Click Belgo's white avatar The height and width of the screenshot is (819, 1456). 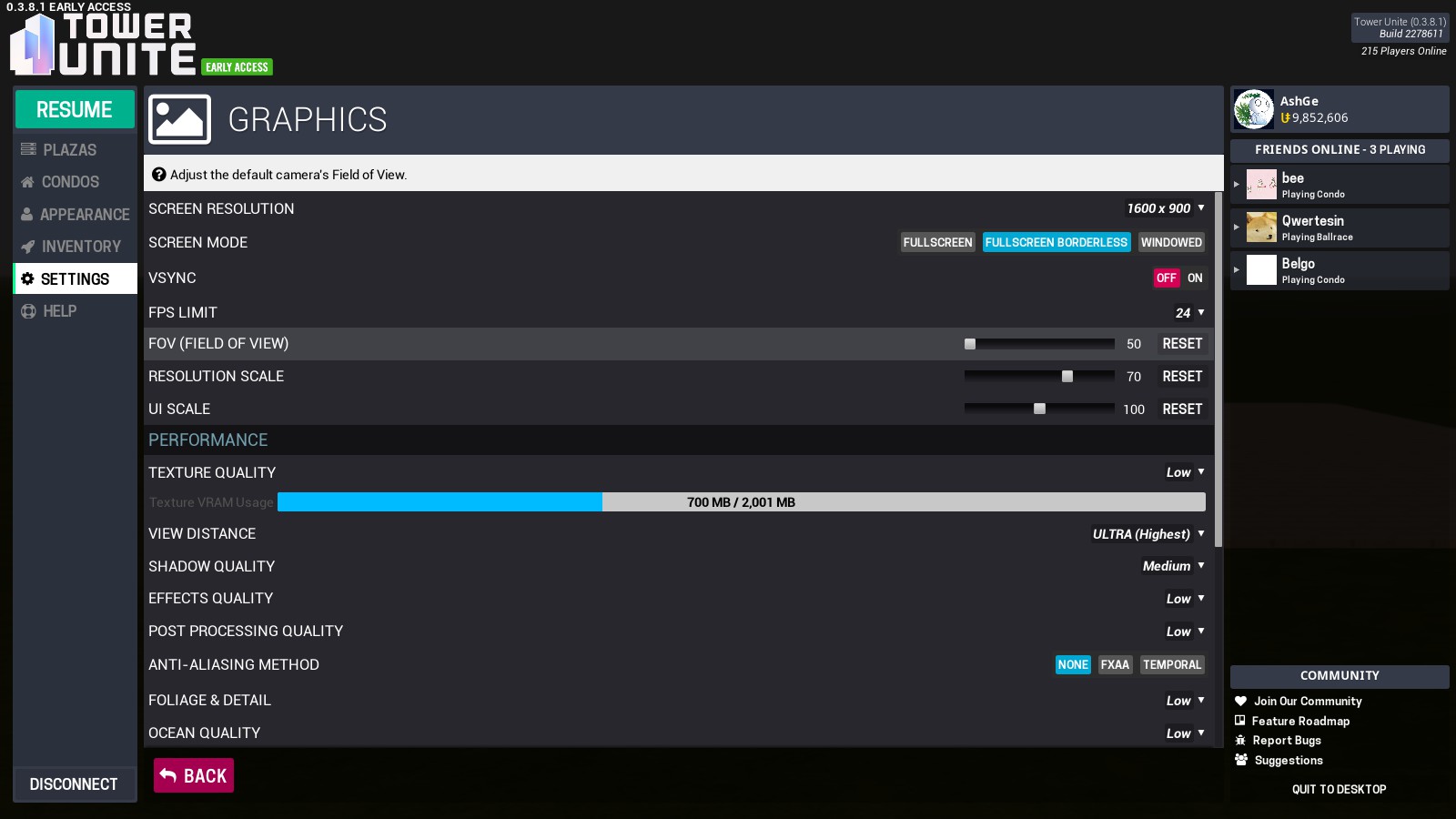[1261, 270]
